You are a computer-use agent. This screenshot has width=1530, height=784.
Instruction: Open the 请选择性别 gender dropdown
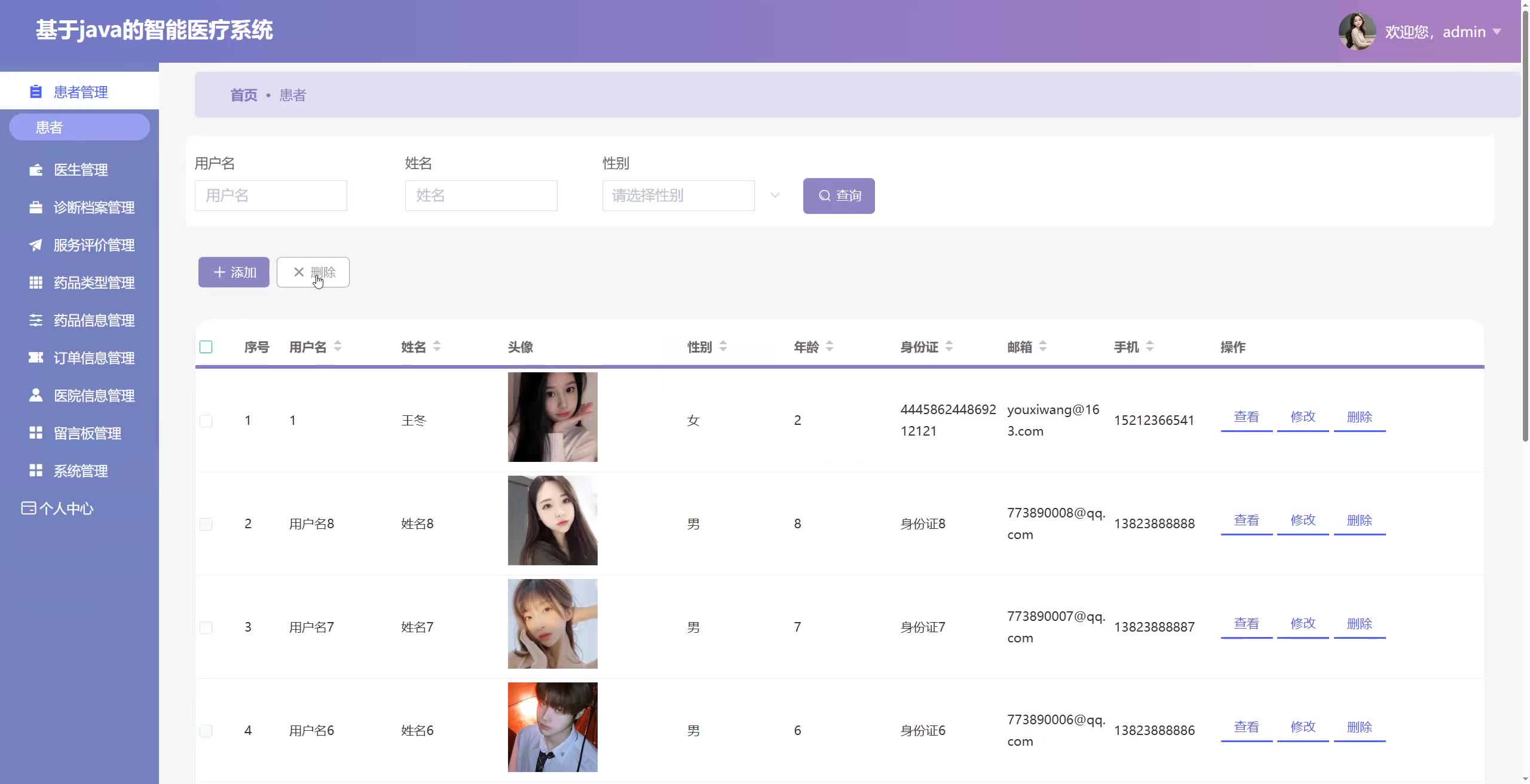[x=678, y=195]
